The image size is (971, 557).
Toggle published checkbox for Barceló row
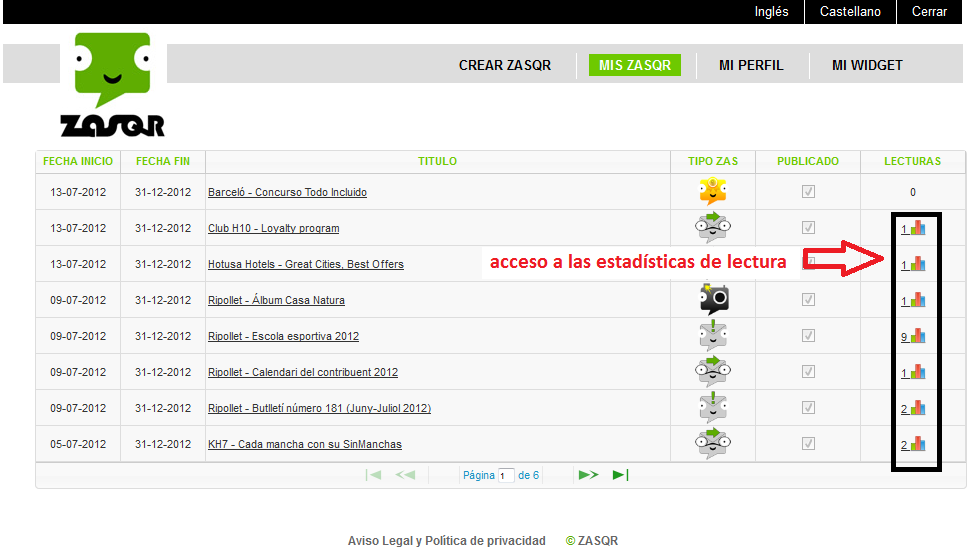point(808,192)
